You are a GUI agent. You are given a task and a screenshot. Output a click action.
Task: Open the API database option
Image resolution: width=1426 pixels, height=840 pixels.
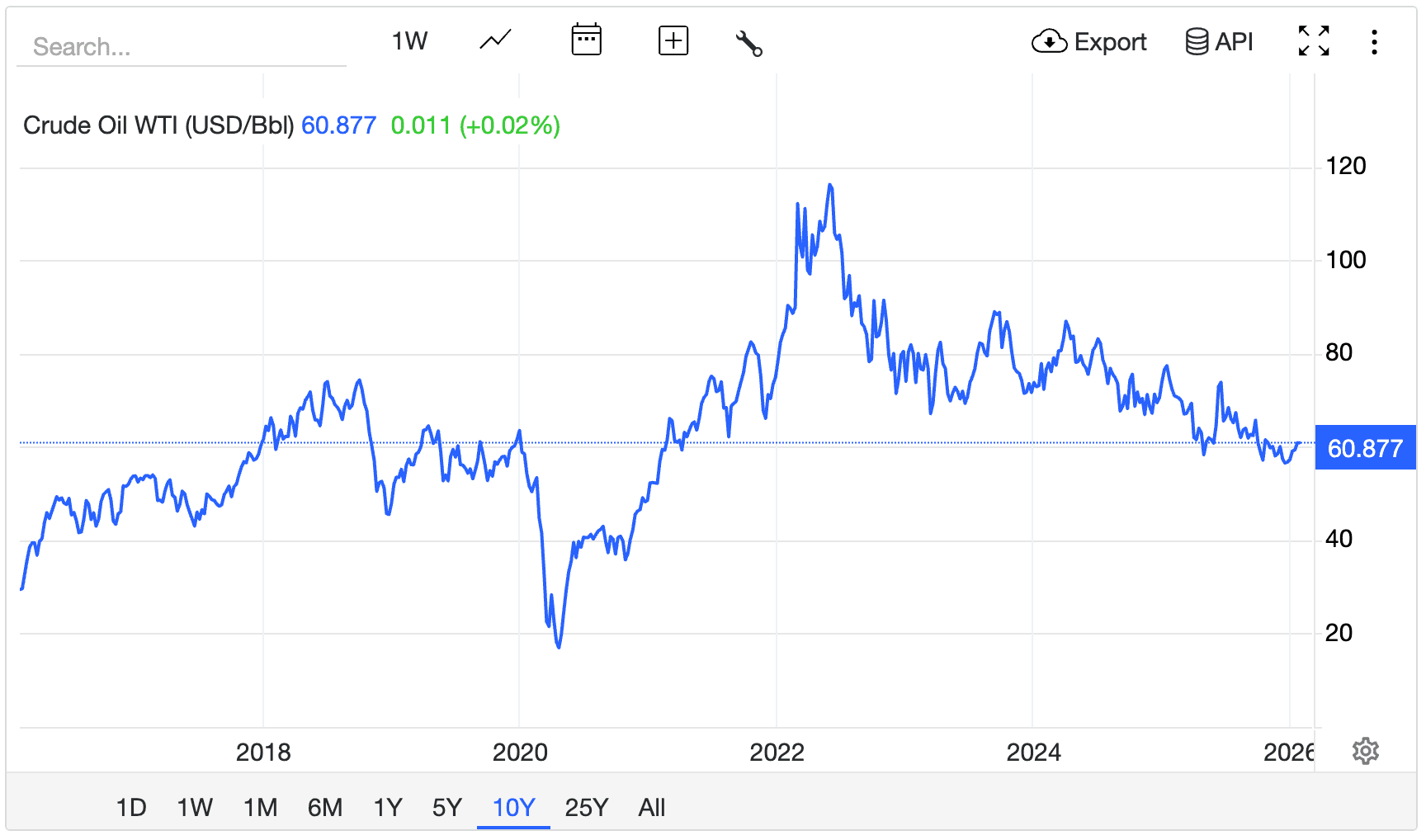coord(1219,41)
